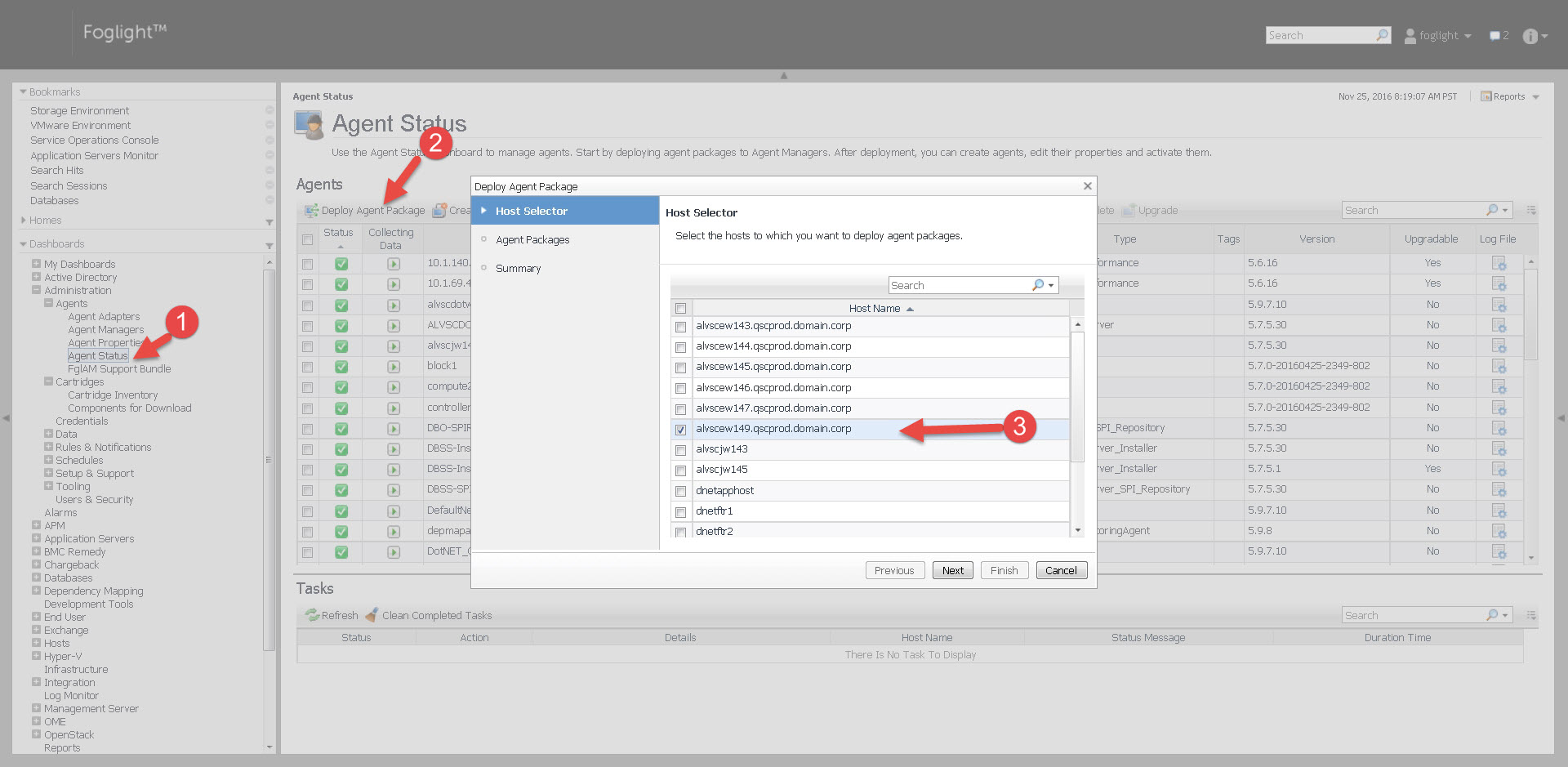Open the messages icon showing 2
Screen dimensions: 1568x767
click(x=1494, y=36)
